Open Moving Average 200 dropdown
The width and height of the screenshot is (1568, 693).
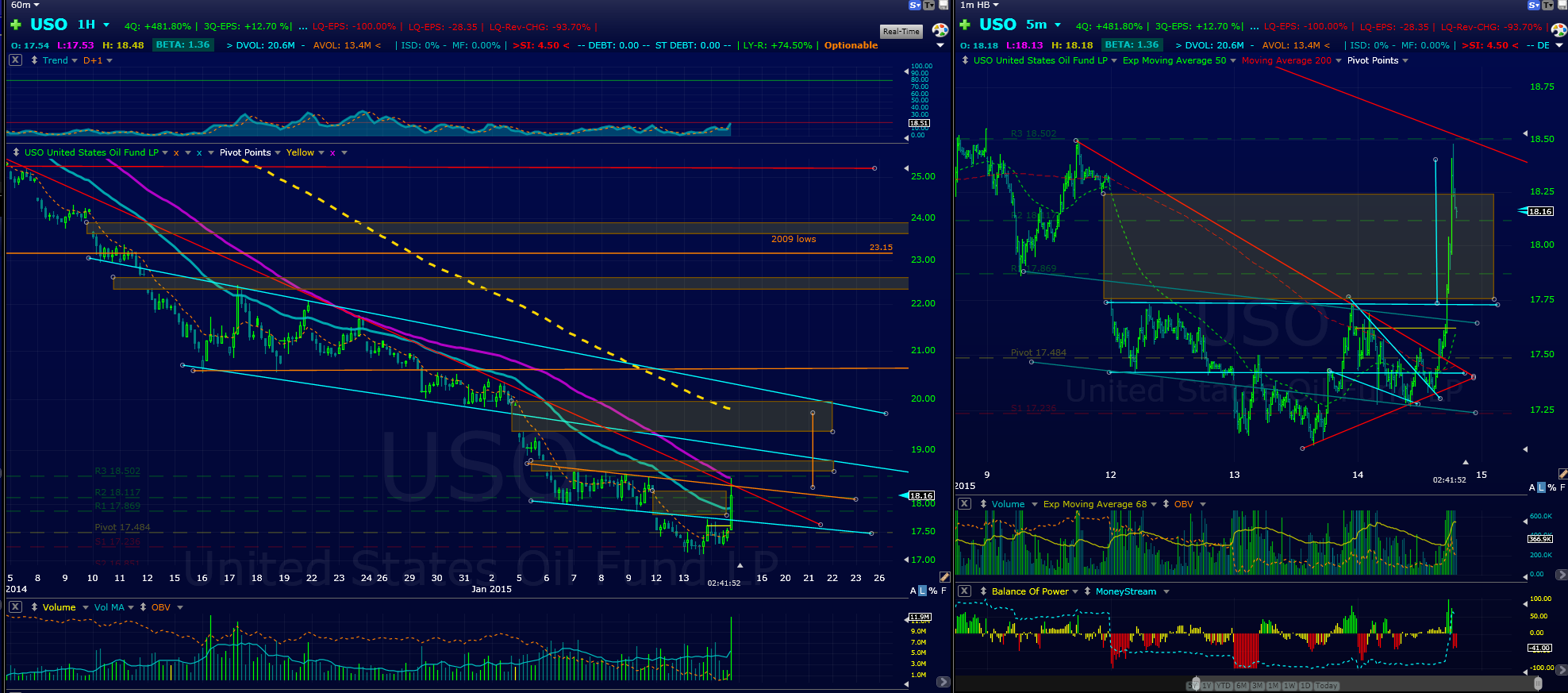(1339, 60)
